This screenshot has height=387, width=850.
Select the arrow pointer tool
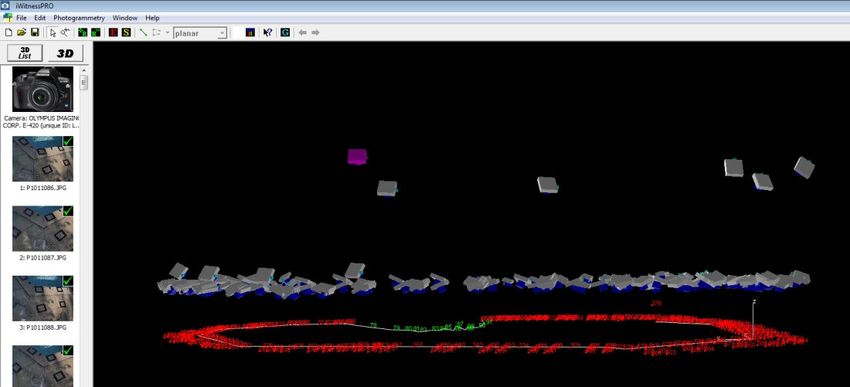coord(53,33)
